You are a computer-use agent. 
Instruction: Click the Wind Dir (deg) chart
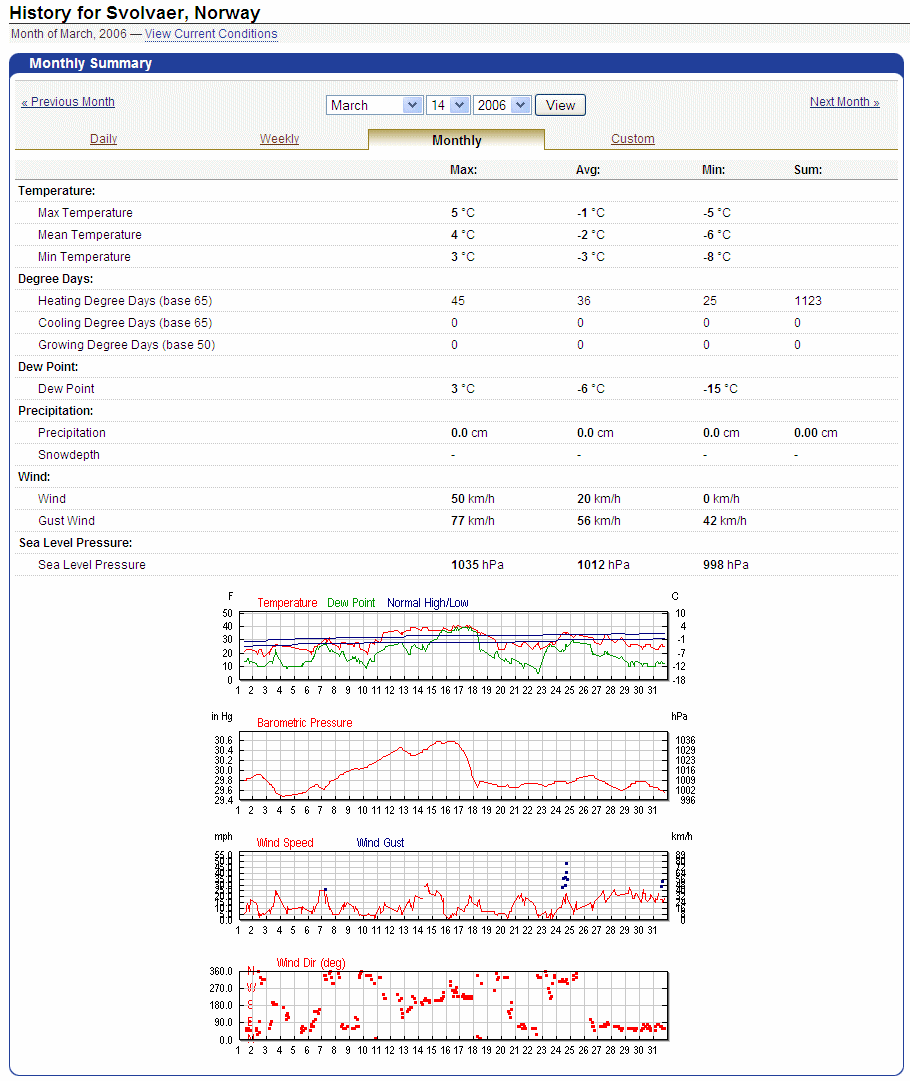click(453, 1005)
